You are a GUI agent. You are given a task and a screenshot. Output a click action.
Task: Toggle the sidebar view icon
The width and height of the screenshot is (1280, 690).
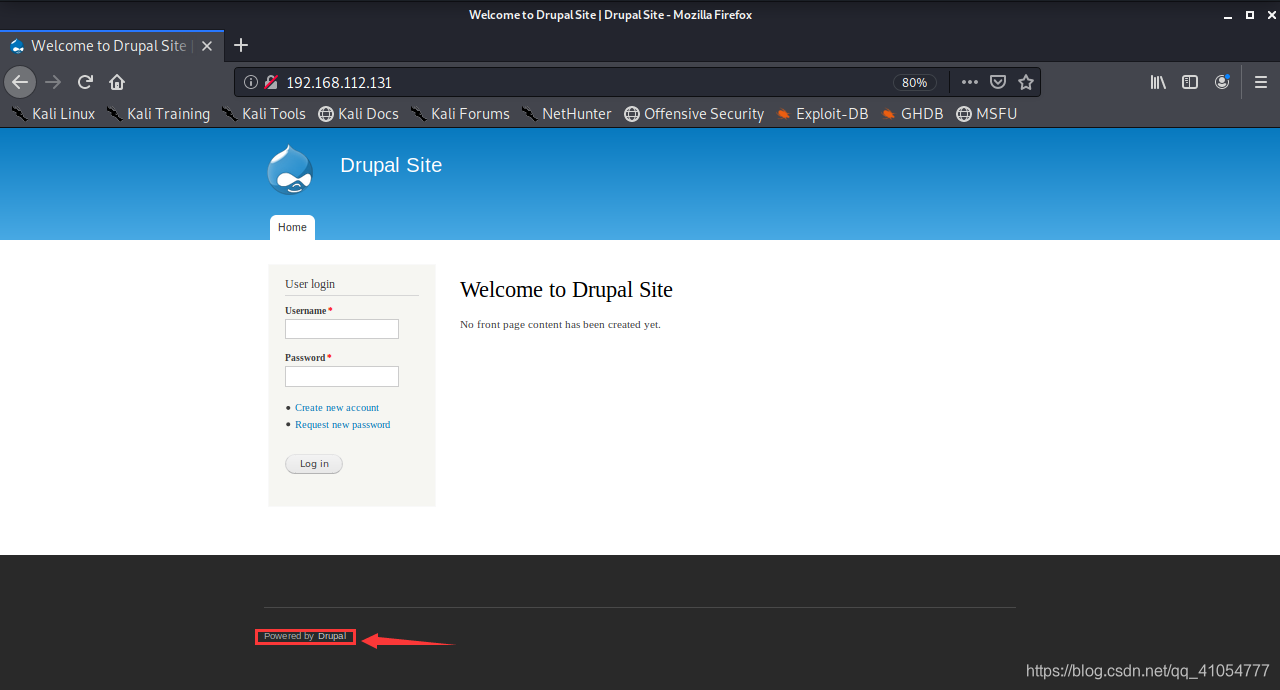1190,82
